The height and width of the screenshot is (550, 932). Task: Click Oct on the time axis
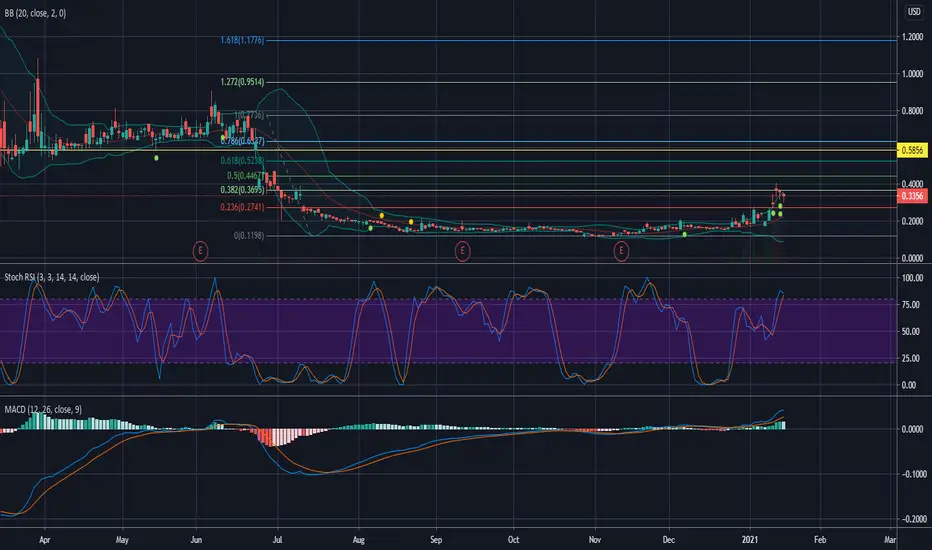(x=514, y=540)
